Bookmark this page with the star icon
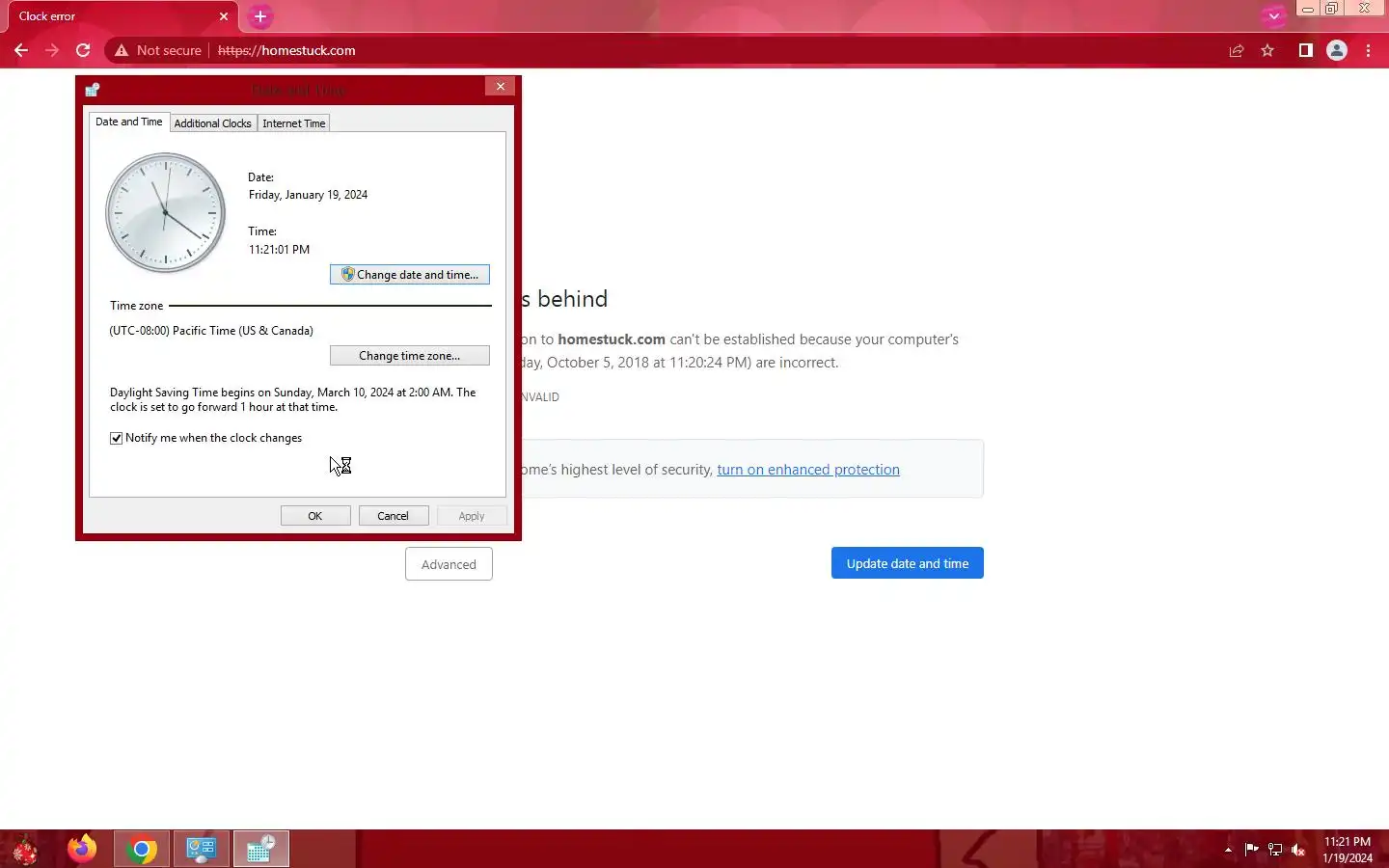The image size is (1389, 868). coord(1267,50)
